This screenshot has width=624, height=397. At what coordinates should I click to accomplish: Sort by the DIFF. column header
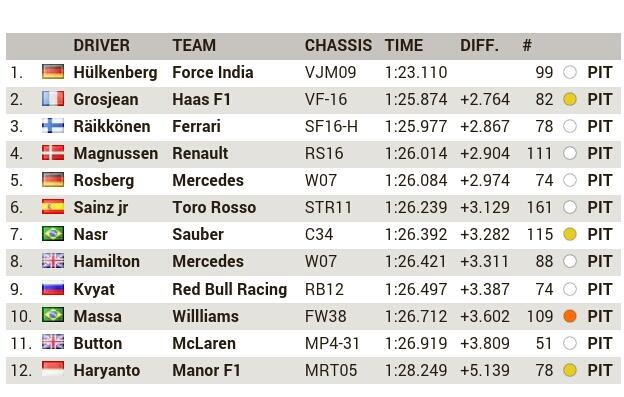479,45
